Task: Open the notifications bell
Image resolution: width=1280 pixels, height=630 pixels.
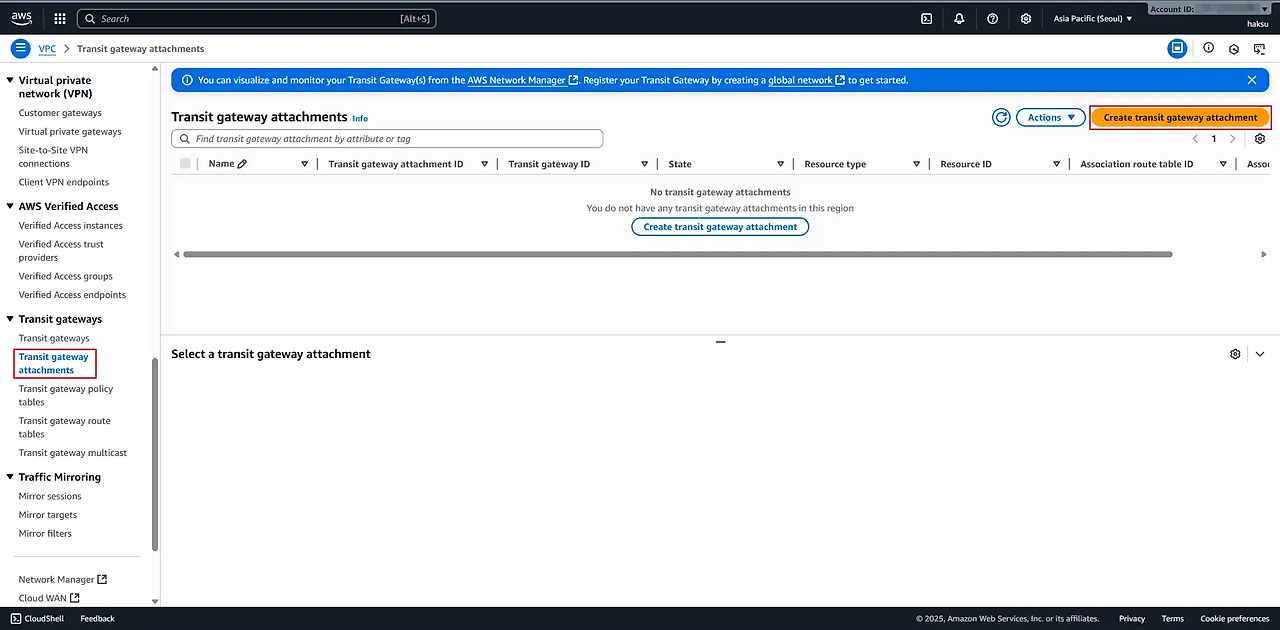Action: point(959,18)
